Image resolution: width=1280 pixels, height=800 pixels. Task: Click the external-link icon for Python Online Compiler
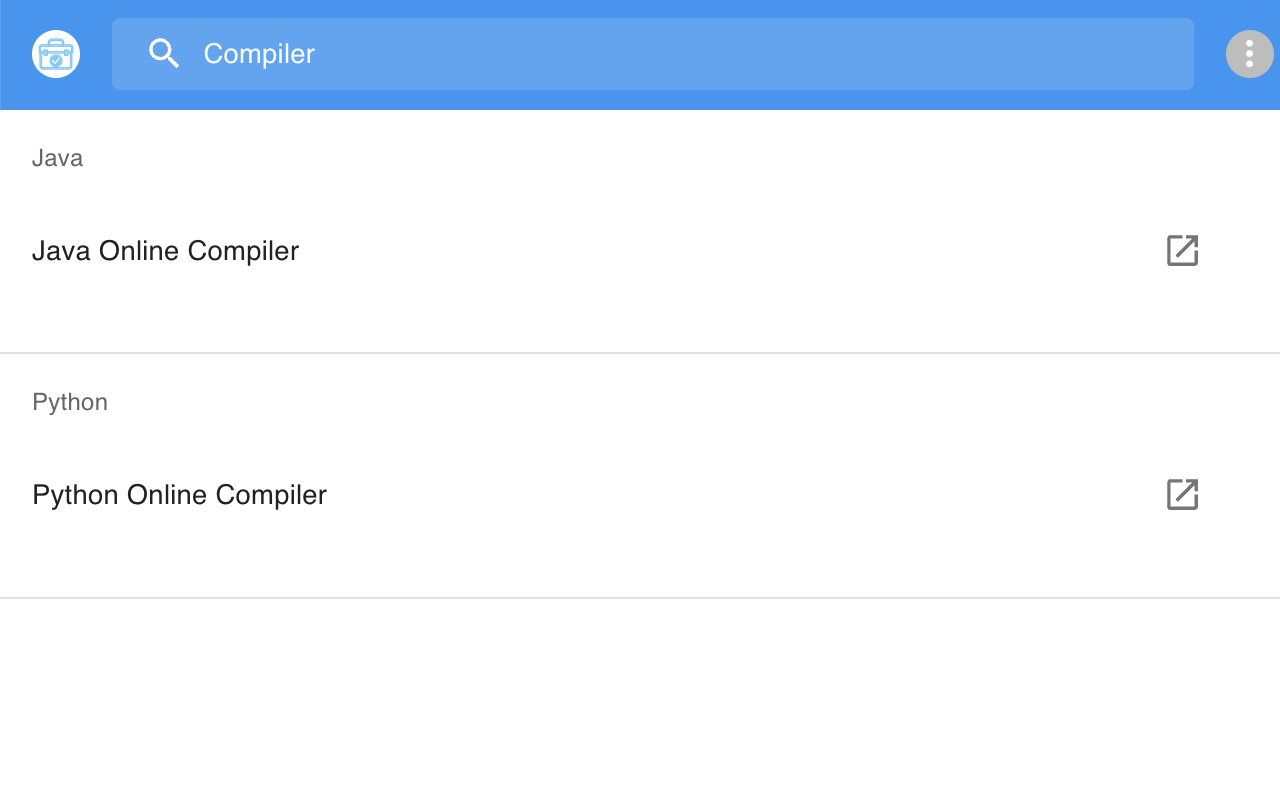point(1182,494)
